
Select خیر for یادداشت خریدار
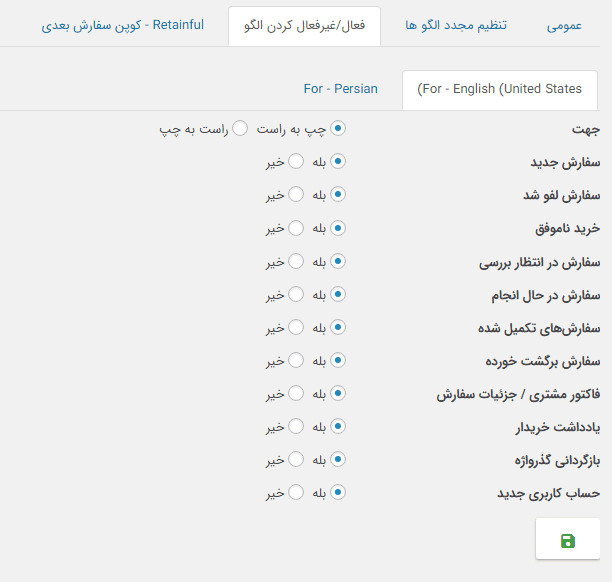296,426
